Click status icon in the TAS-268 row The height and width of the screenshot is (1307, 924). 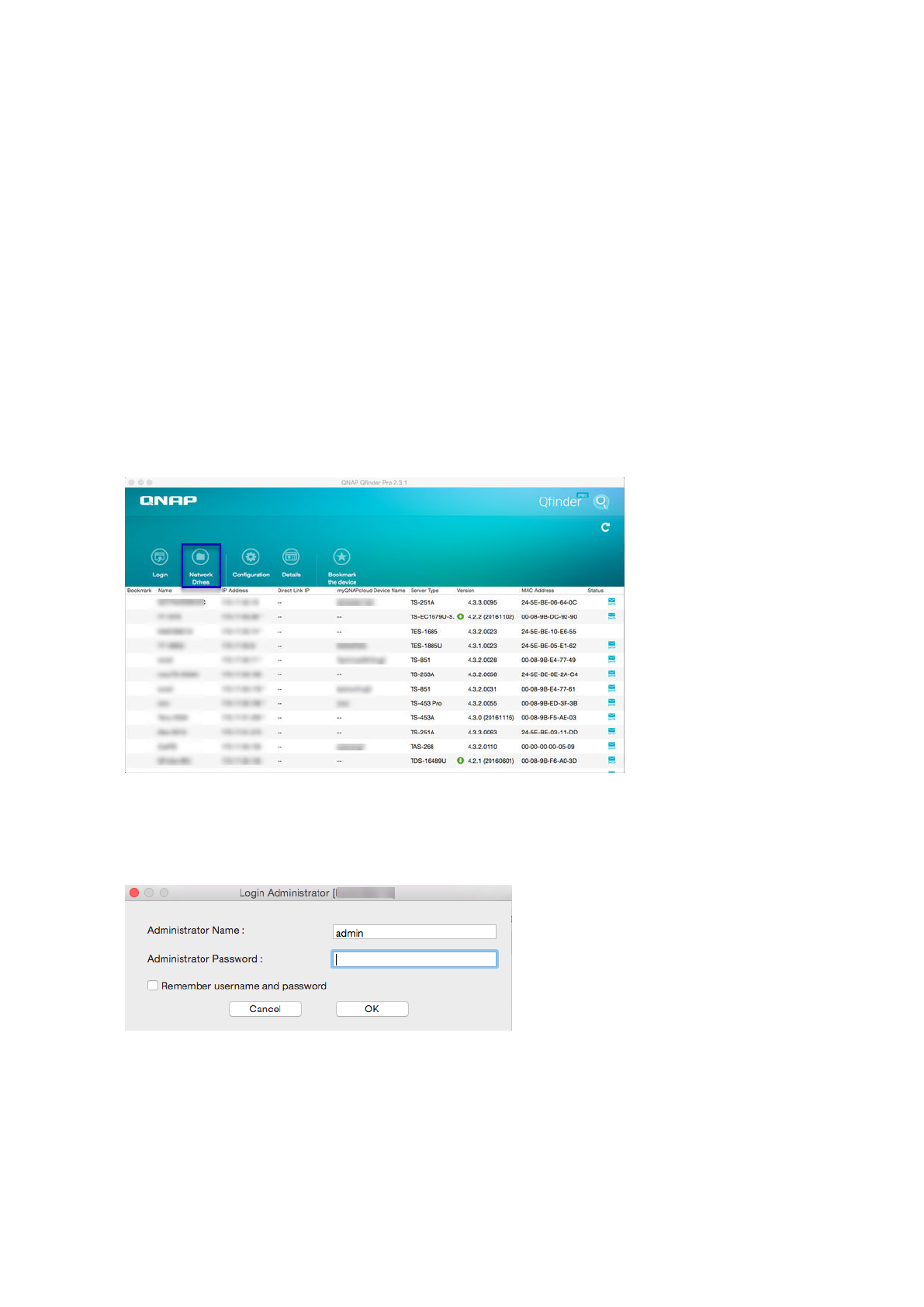click(611, 746)
